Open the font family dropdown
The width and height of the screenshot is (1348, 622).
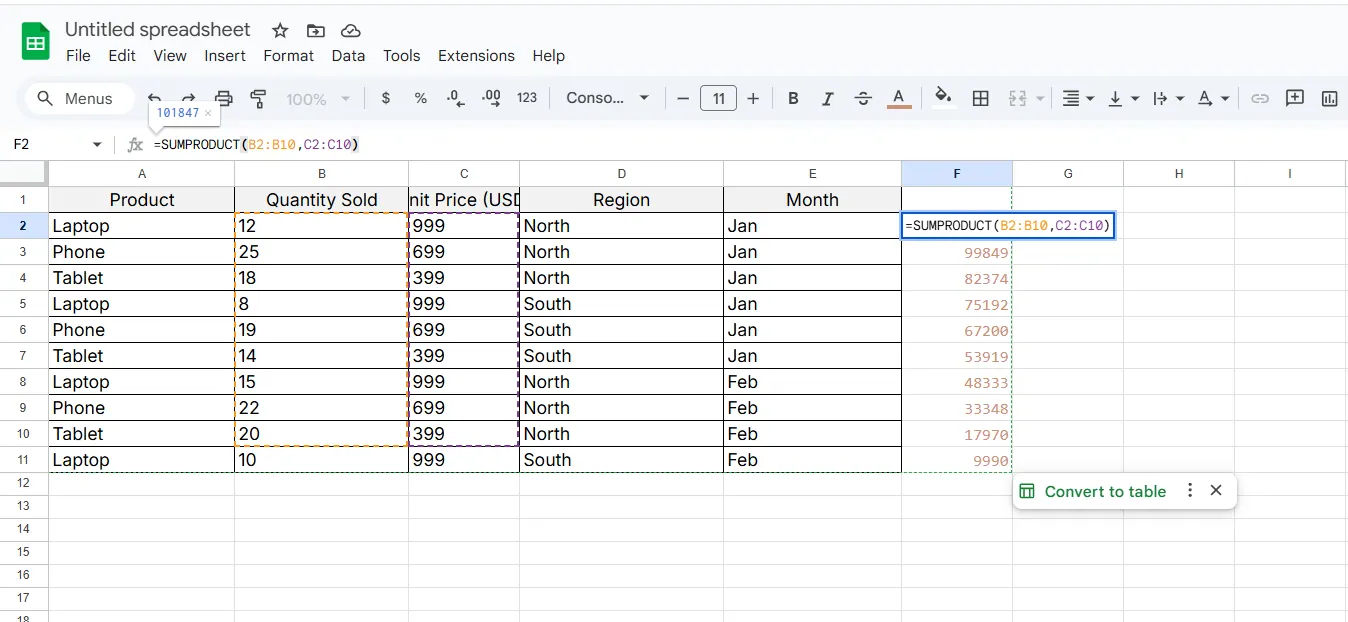click(607, 98)
